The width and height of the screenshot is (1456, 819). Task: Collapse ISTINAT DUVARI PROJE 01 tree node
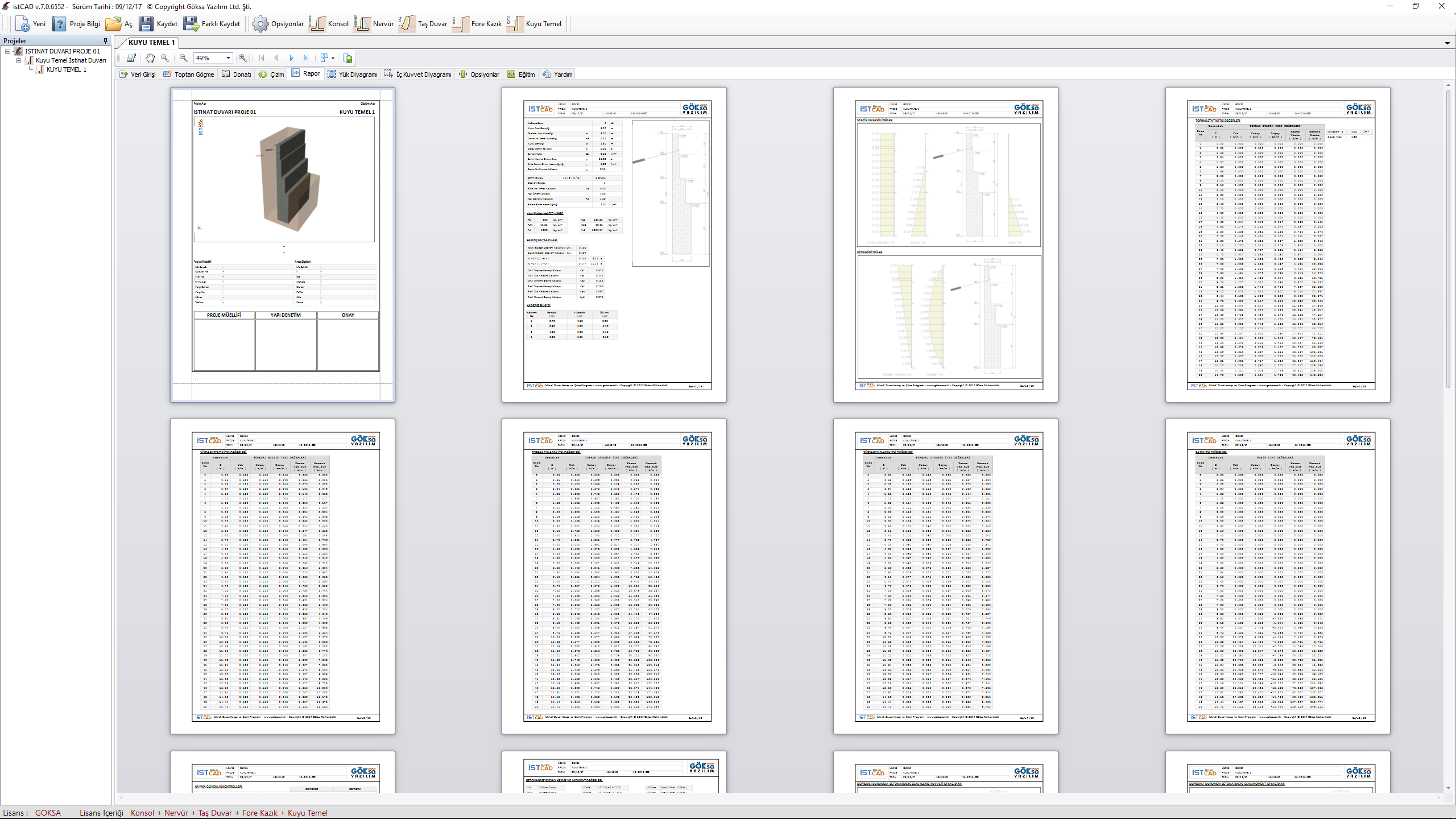[8, 51]
